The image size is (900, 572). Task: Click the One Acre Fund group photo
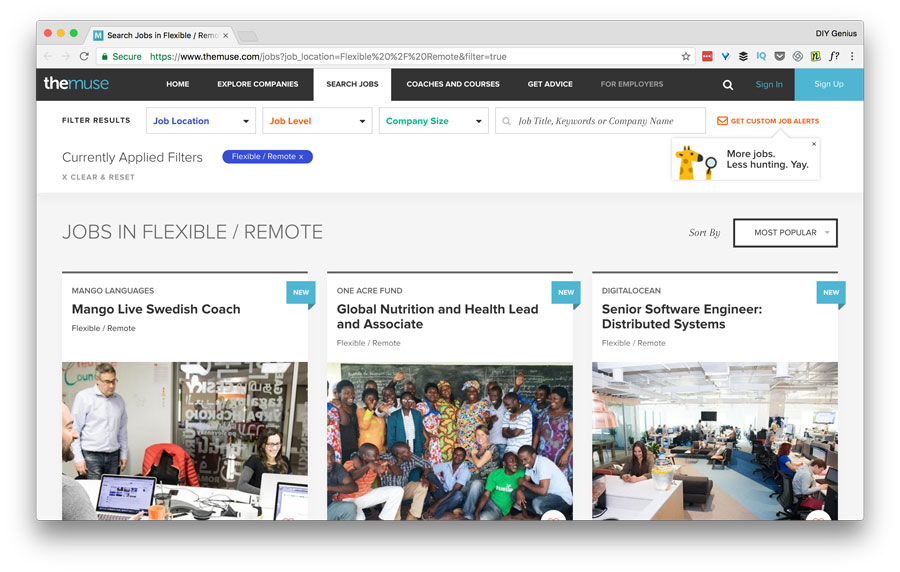tap(450, 441)
